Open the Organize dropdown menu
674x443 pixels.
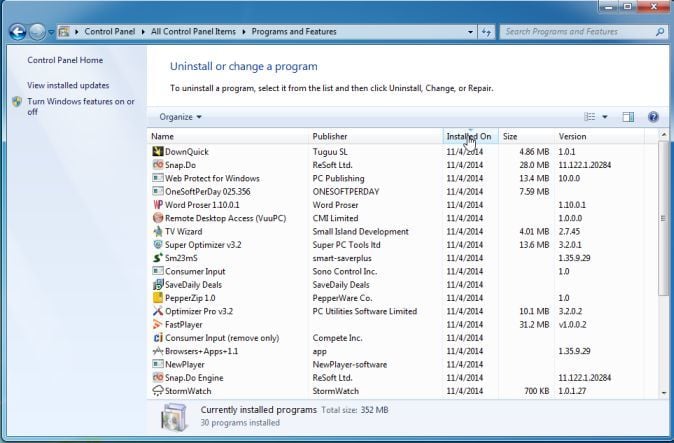[x=180, y=117]
